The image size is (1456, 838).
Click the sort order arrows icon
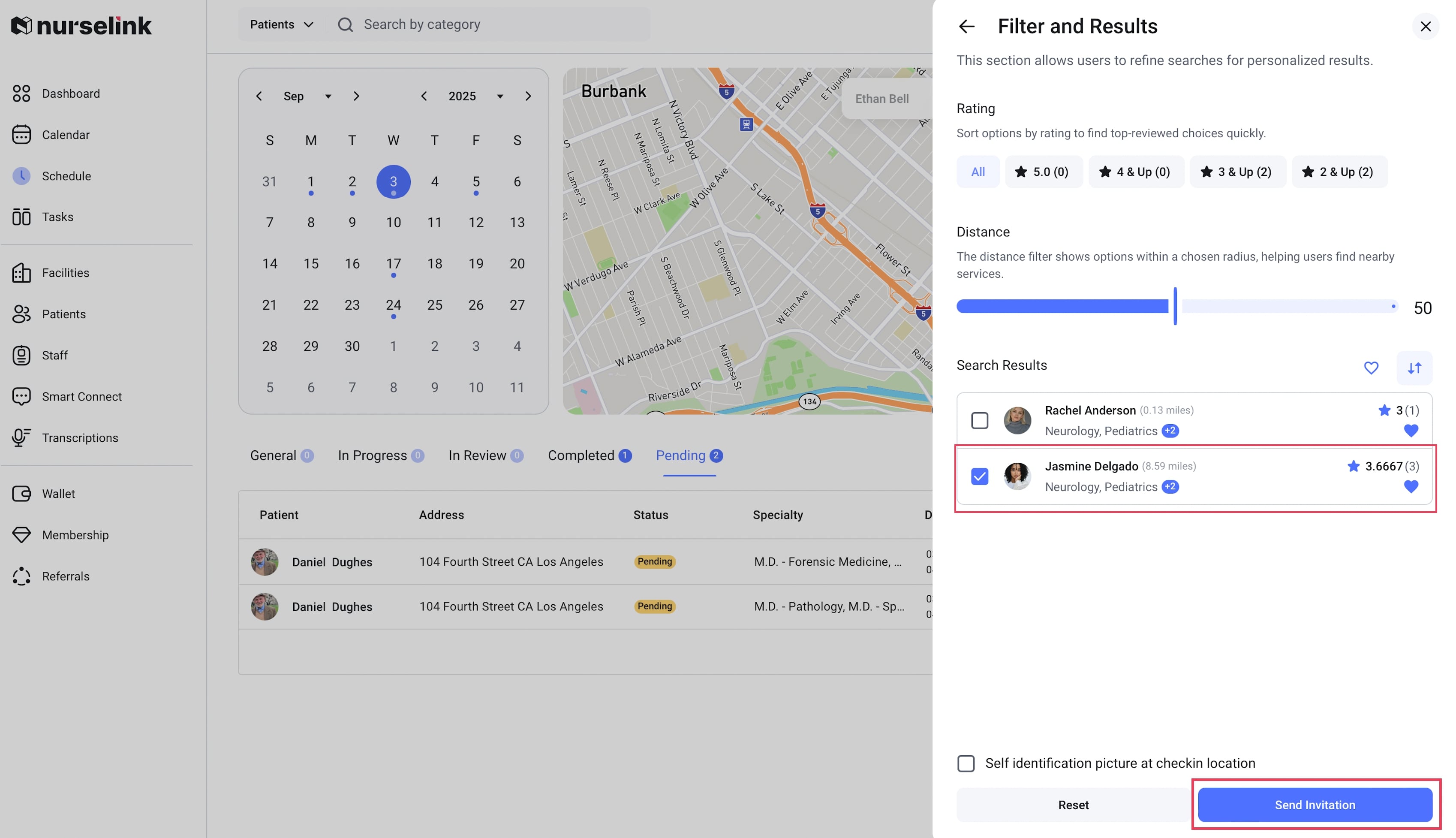point(1414,368)
